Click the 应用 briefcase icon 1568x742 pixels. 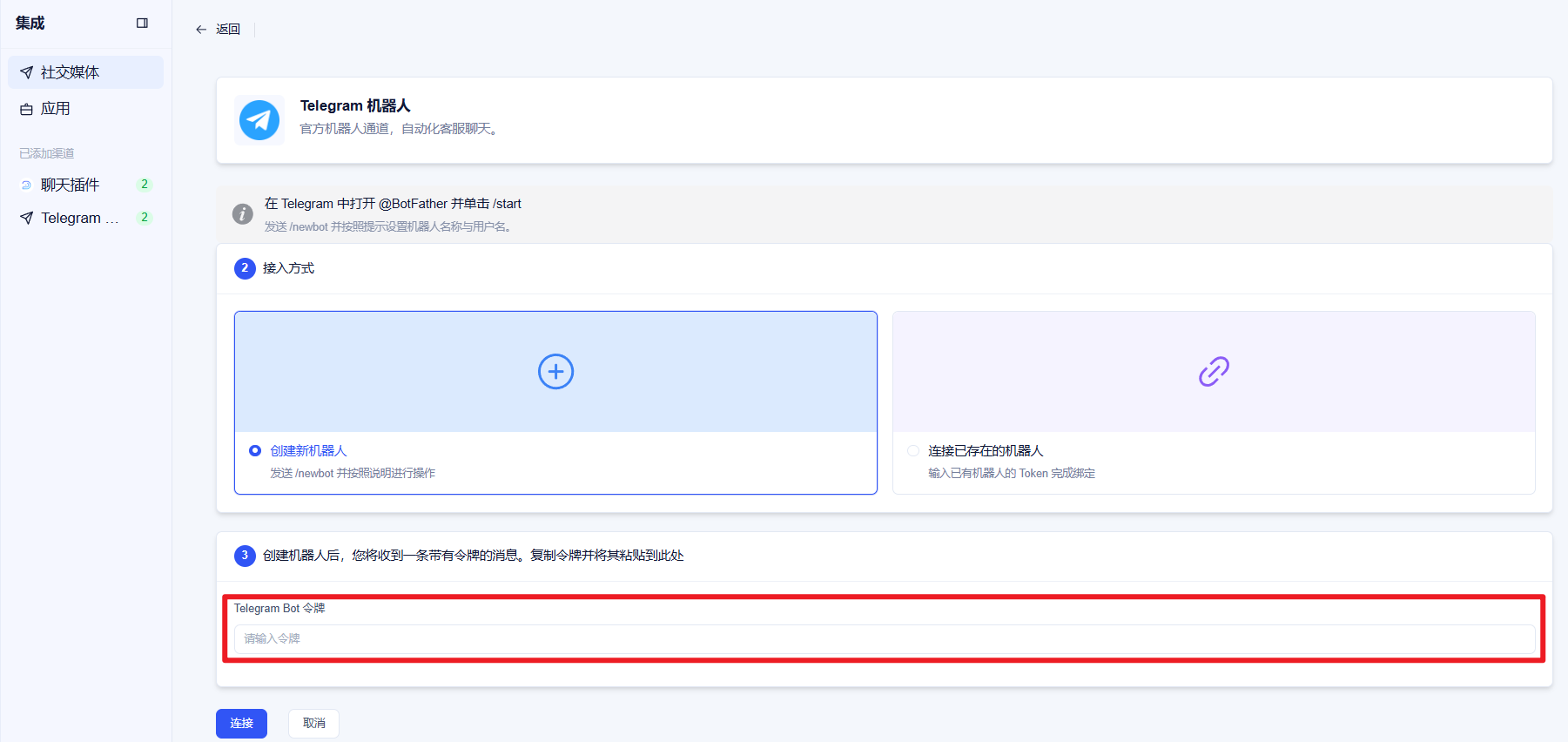tap(27, 109)
